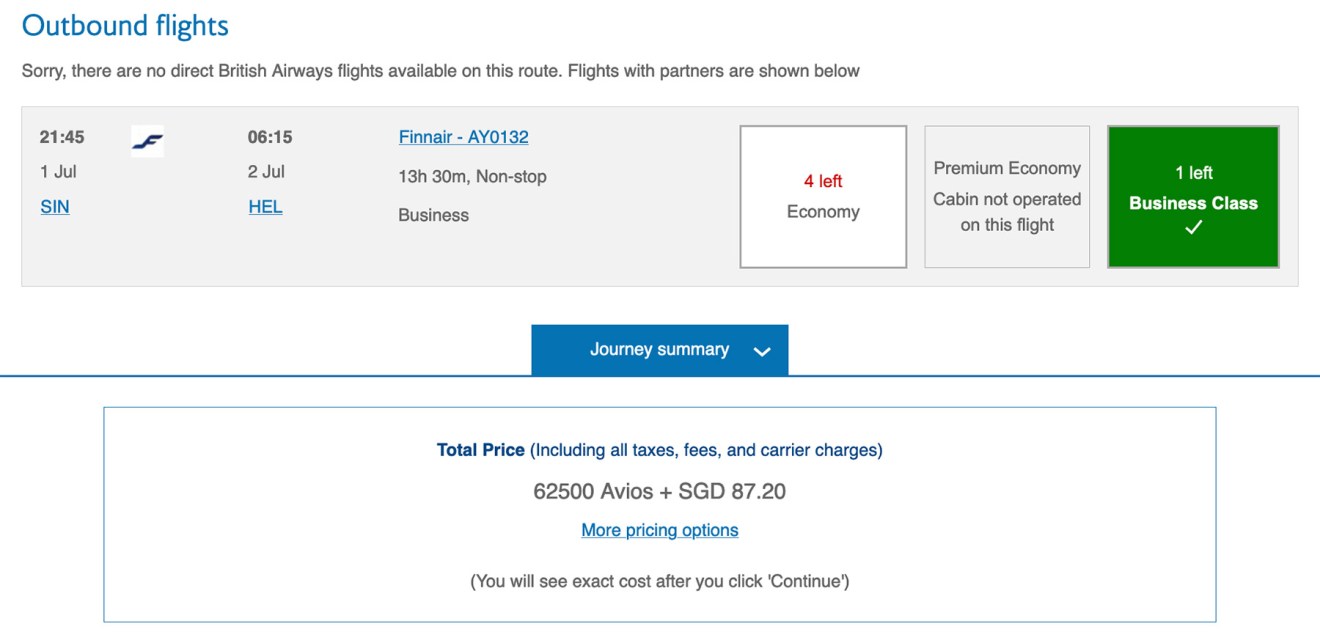Select the Economy fare option
This screenshot has width=1320, height=632.
coord(823,195)
